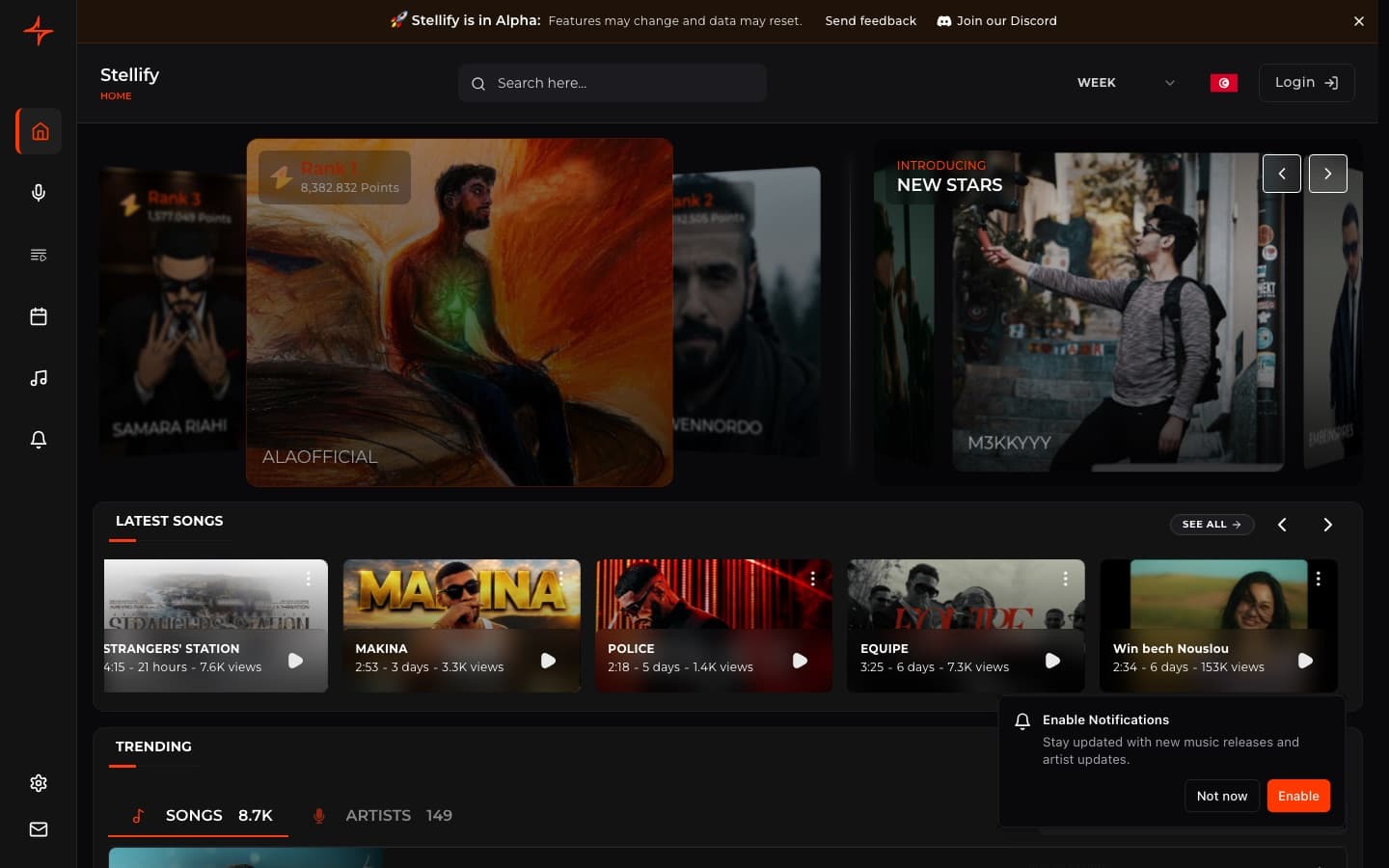Open the mail envelope sidebar icon

[39, 829]
